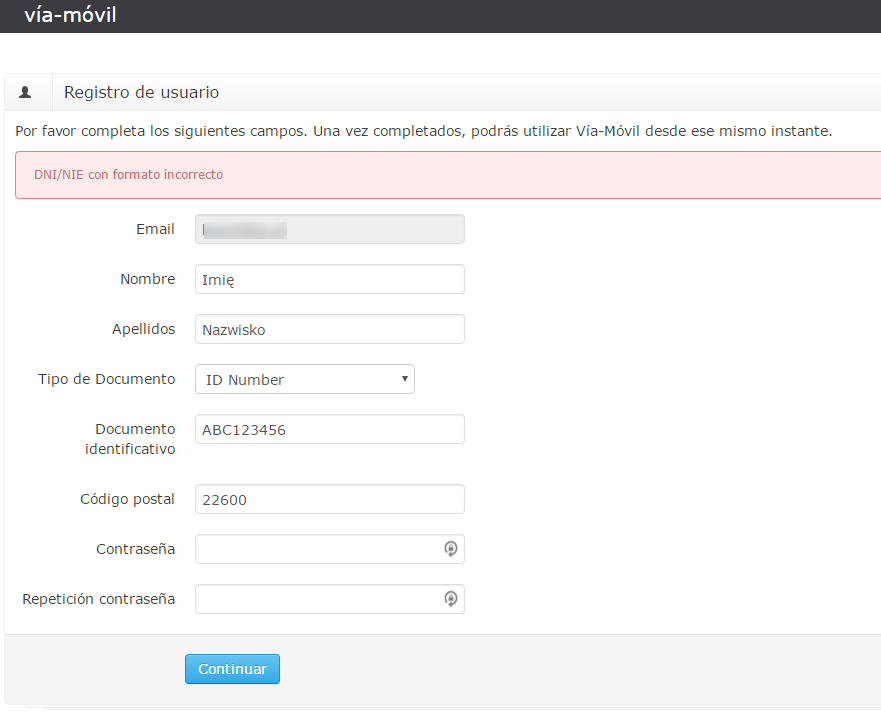881x724 pixels.
Task: Focus the Email input field
Action: (x=330, y=229)
